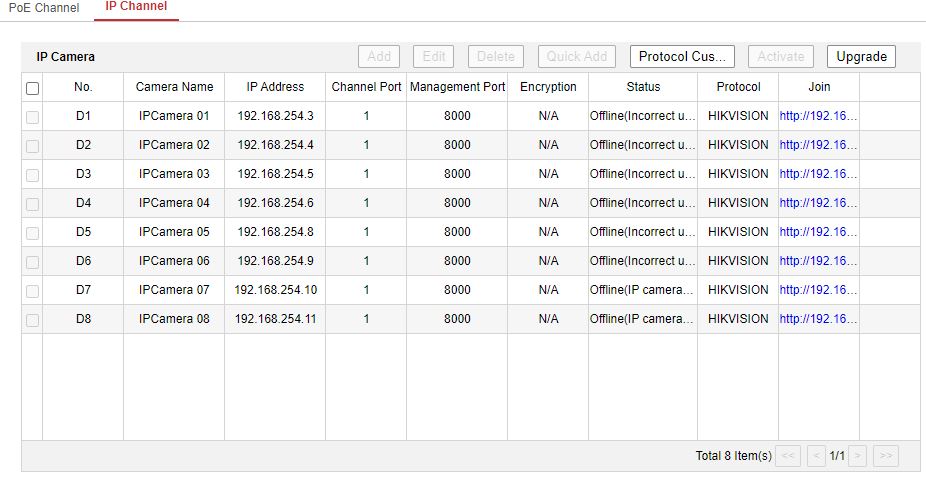Click the Quick Add button
The image size is (926, 488).
pyautogui.click(x=577, y=57)
